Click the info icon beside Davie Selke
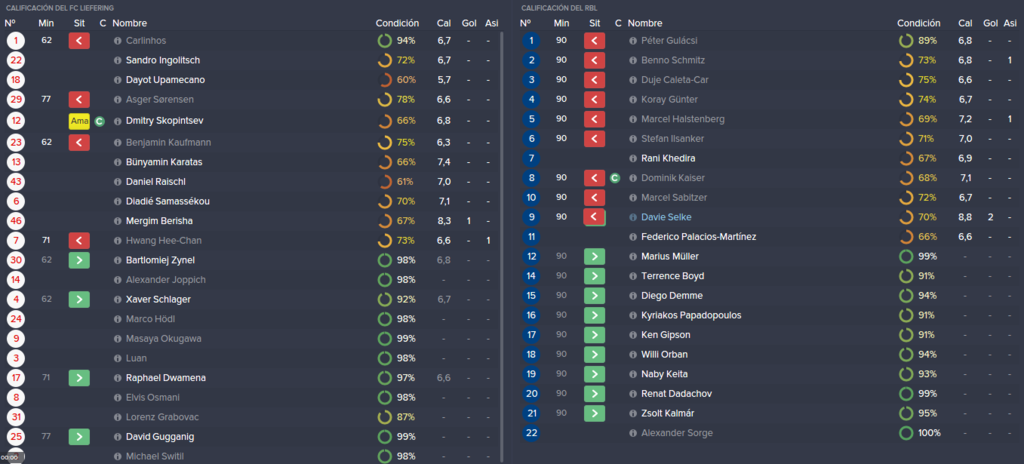The height and width of the screenshot is (464, 1024). pyautogui.click(x=632, y=217)
